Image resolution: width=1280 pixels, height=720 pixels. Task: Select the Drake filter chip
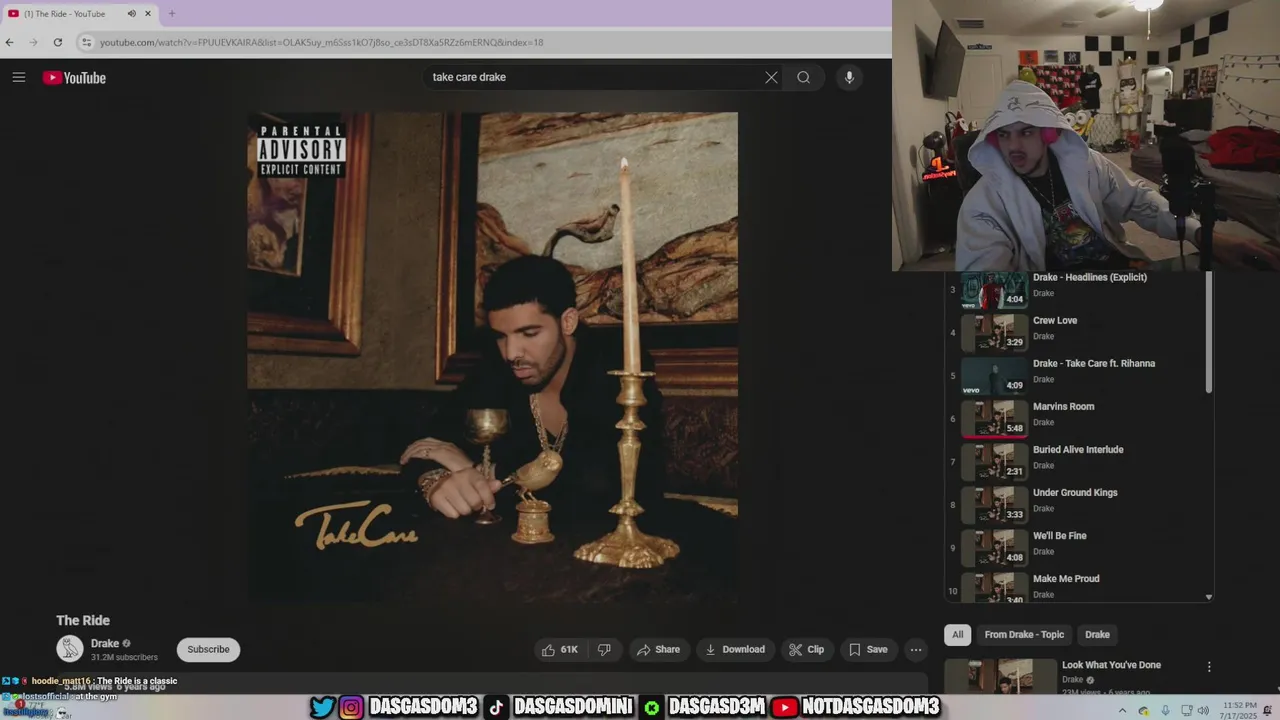coord(1097,634)
